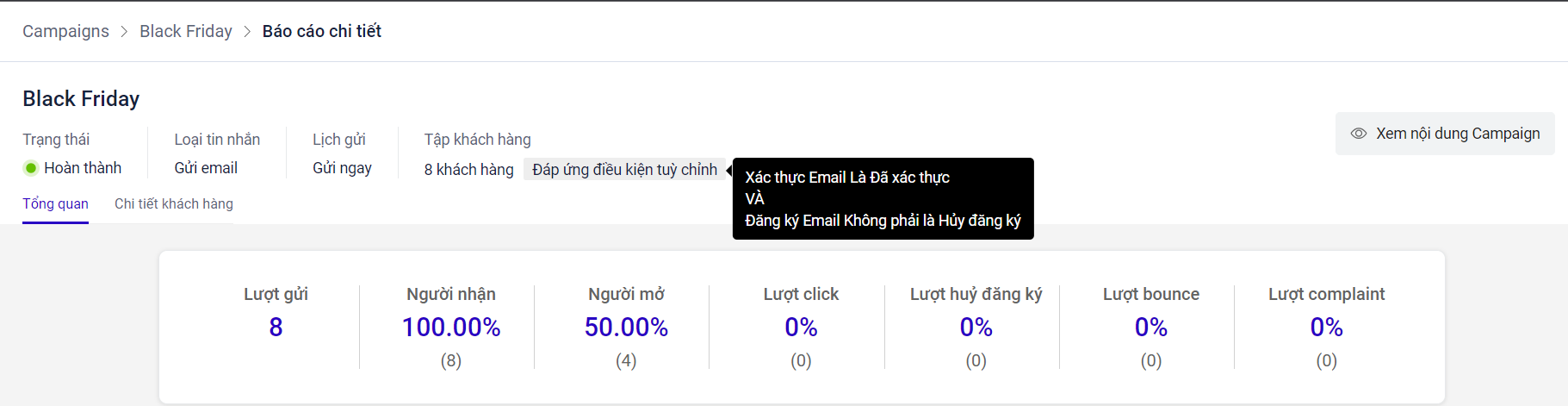Click the green Hoàn thành status dot
The width and height of the screenshot is (1568, 406).
click(x=31, y=168)
